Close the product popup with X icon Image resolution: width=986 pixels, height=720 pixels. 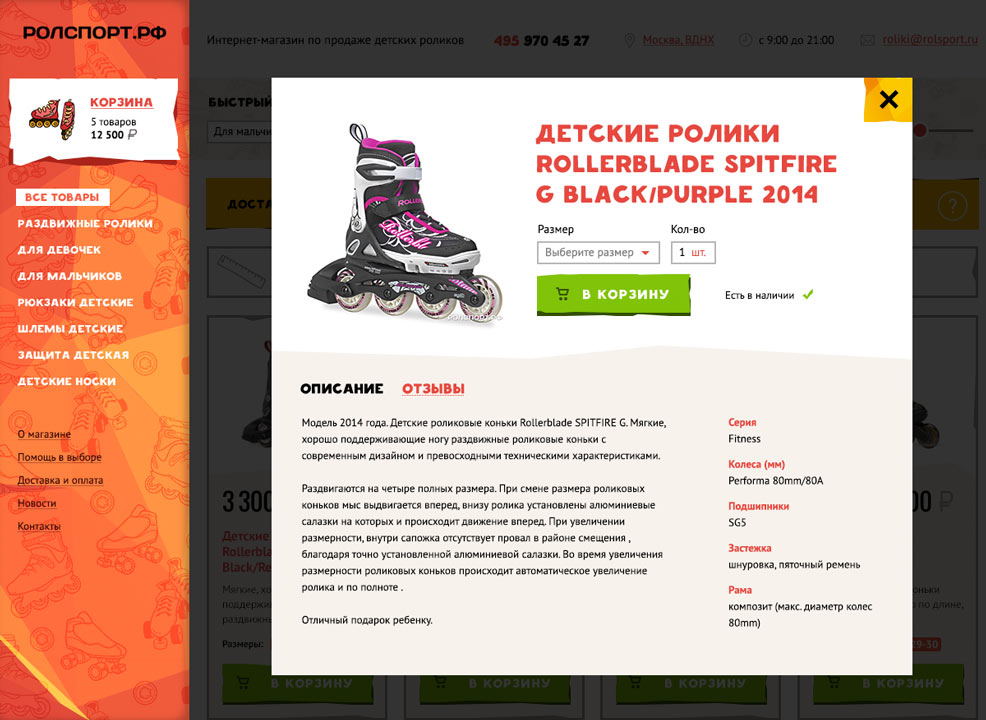888,99
